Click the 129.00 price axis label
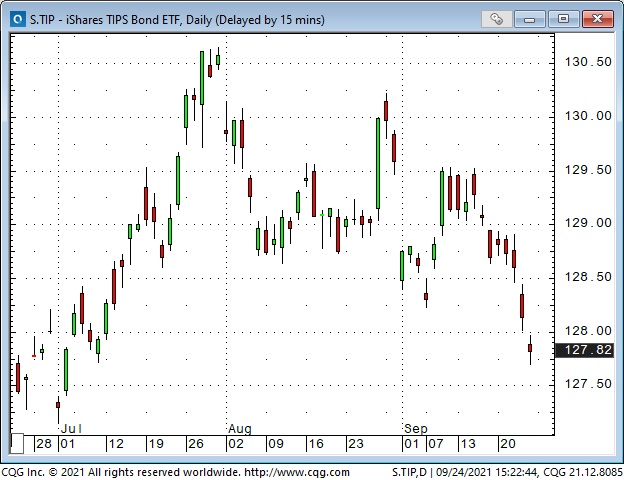Viewport: 624px width, 480px height. (x=588, y=223)
